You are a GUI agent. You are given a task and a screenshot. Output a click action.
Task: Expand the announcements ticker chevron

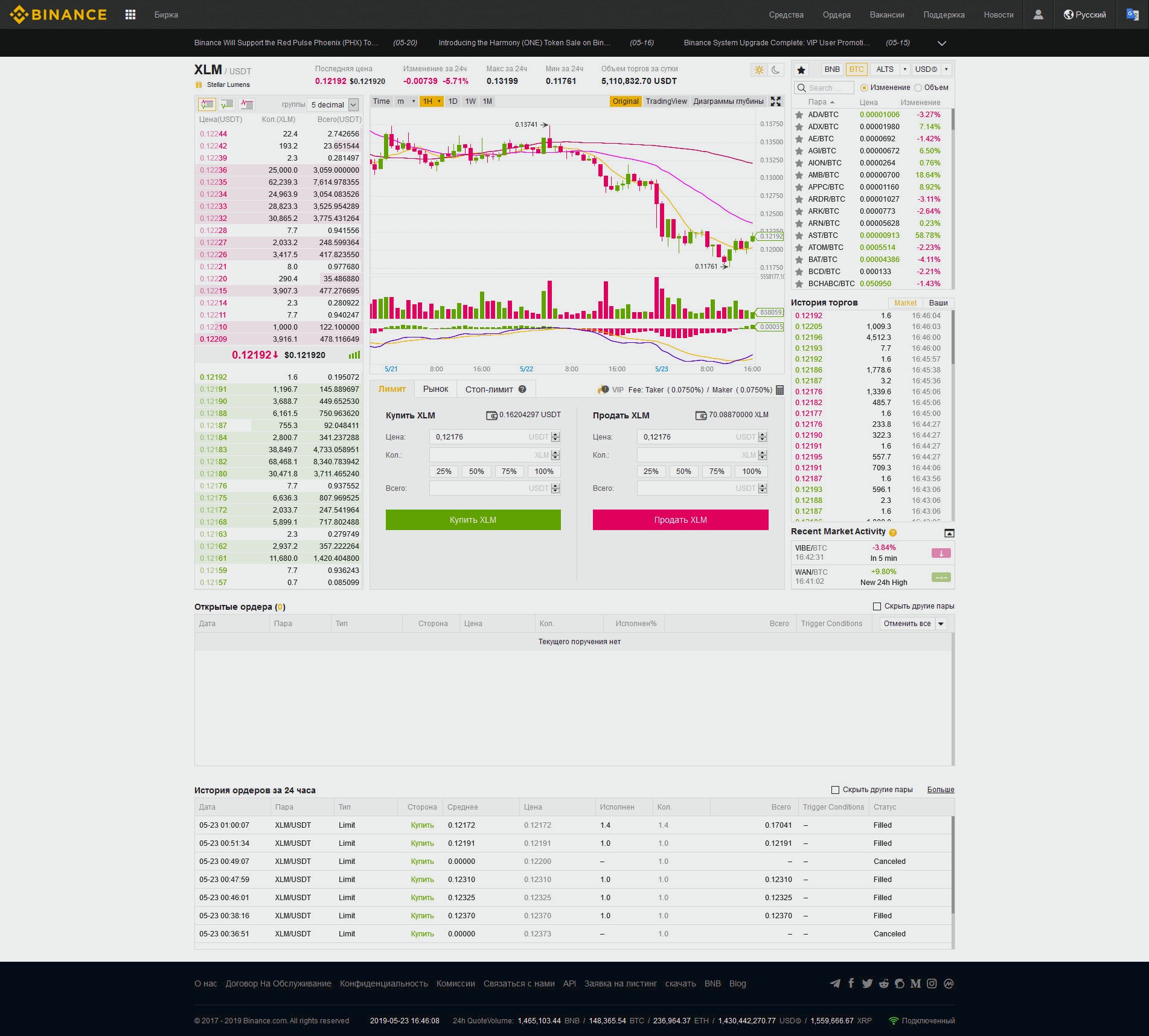(x=941, y=43)
